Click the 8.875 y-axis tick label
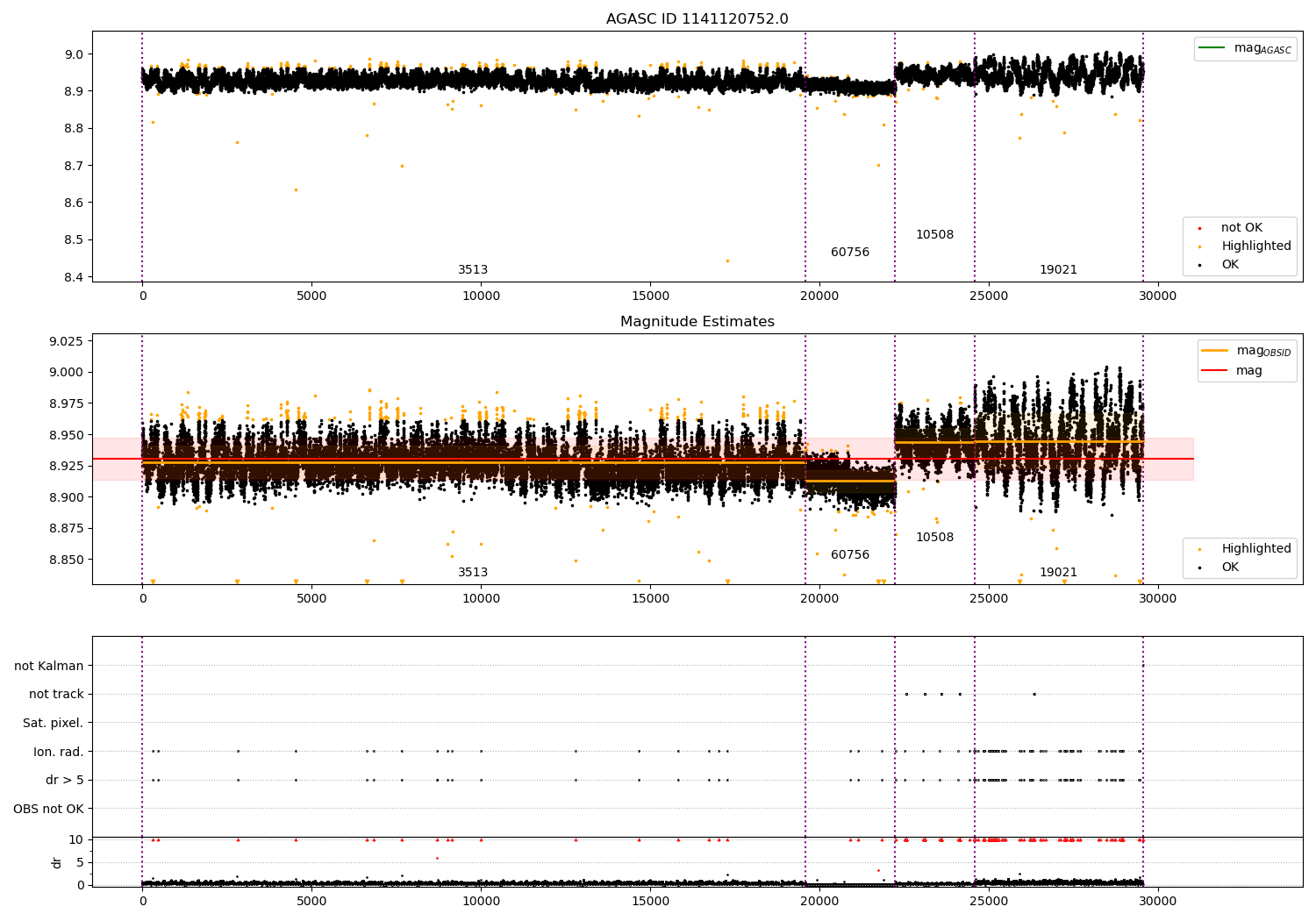Image resolution: width=1316 pixels, height=921 pixels. click(x=66, y=528)
